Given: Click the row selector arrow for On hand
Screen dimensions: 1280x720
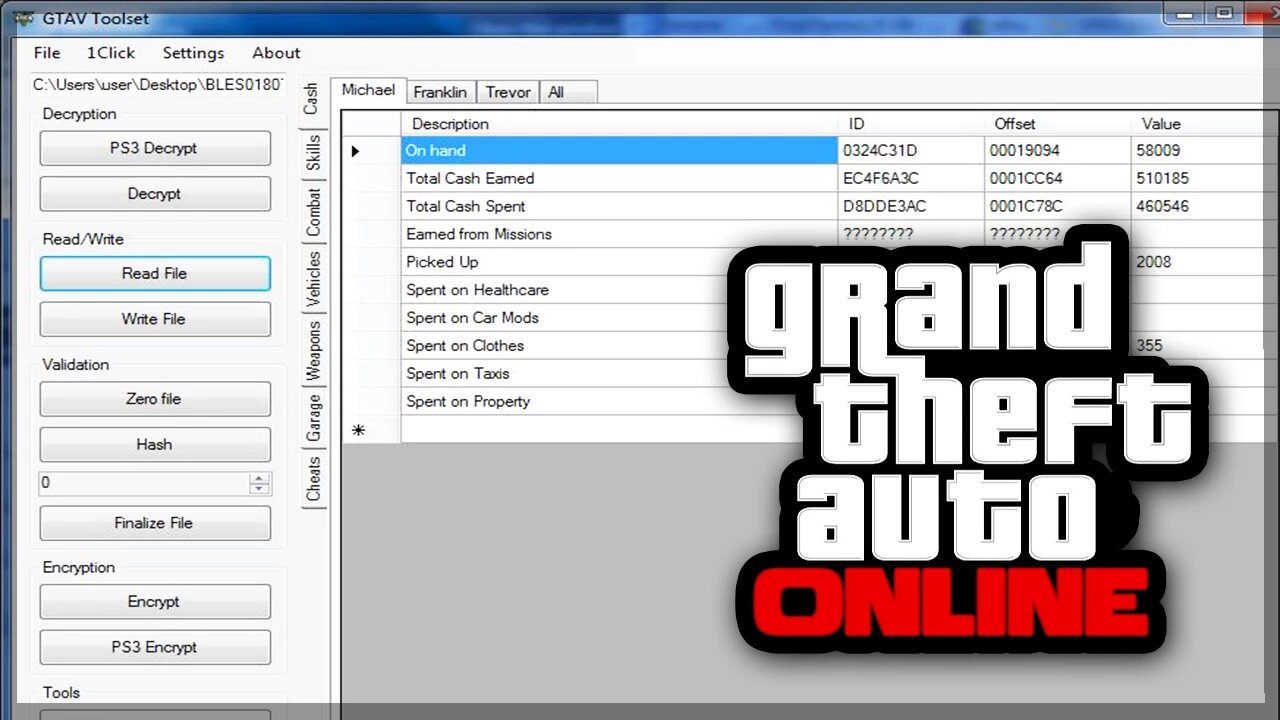Looking at the screenshot, I should 371,151.
